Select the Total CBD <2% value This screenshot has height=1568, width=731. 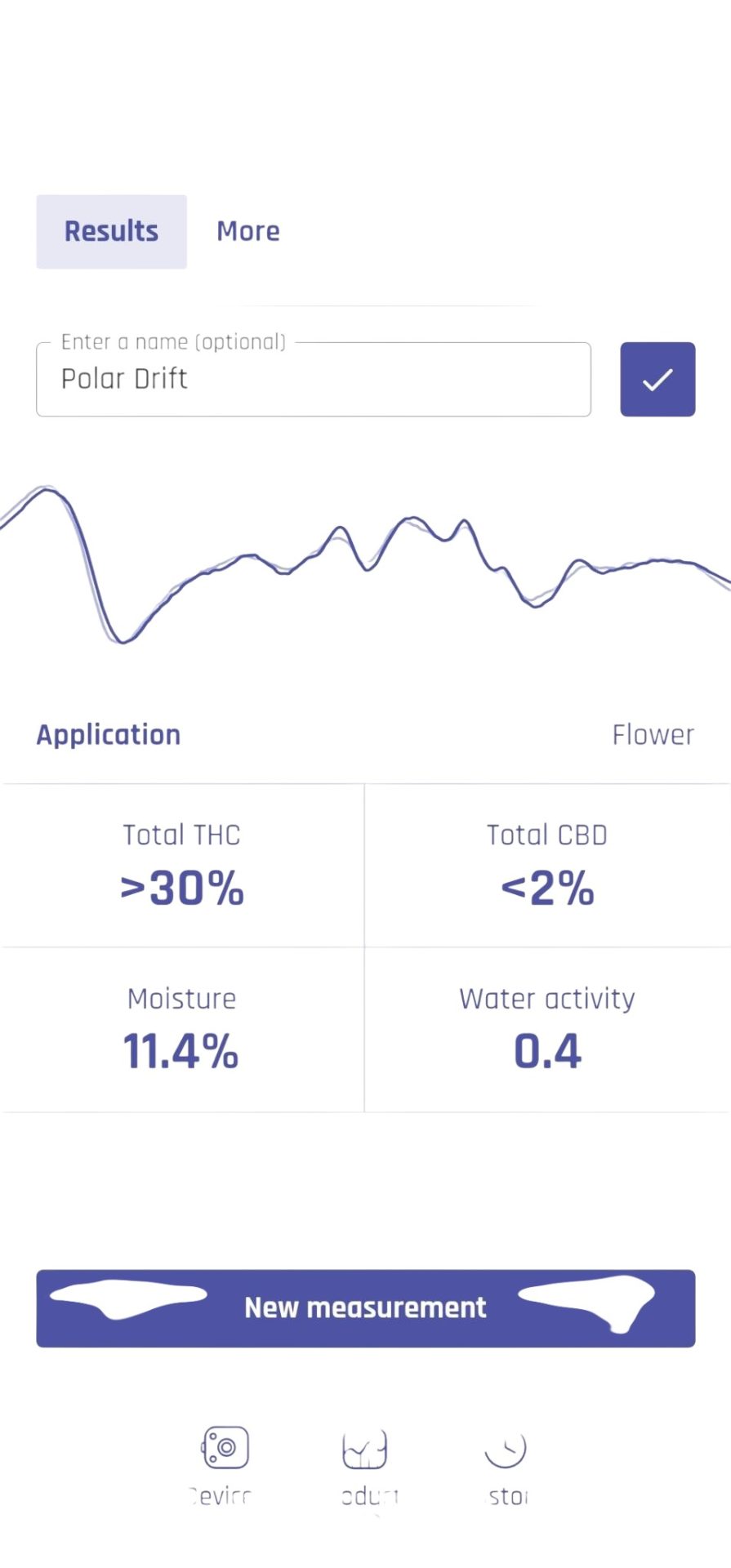547,888
